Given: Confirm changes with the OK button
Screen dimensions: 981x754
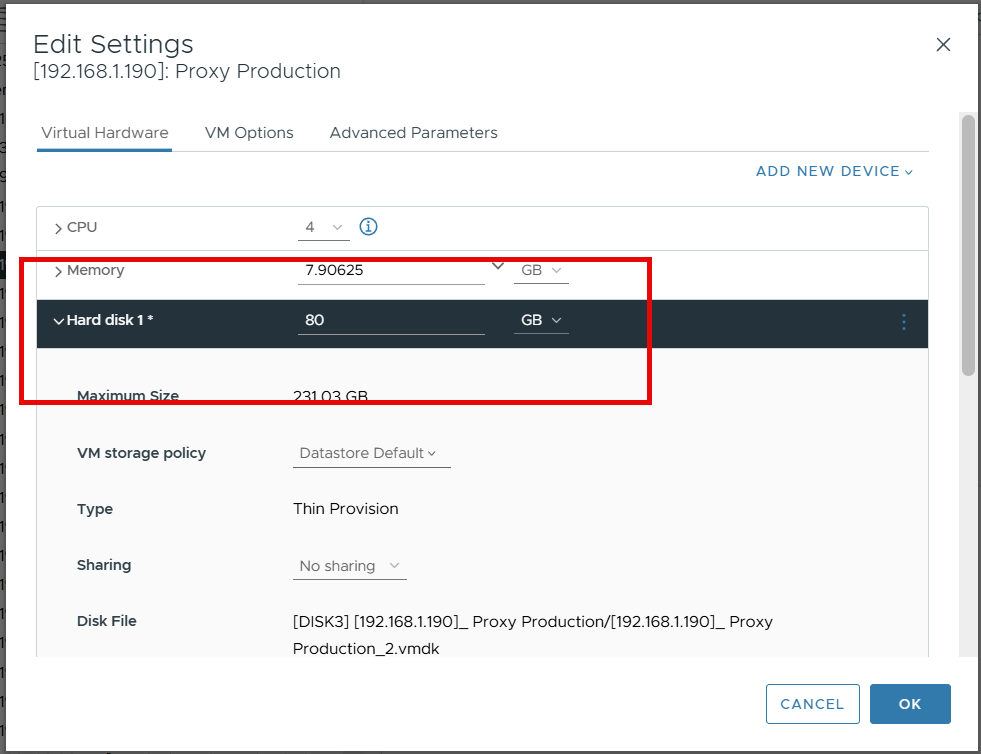Looking at the screenshot, I should pos(910,704).
